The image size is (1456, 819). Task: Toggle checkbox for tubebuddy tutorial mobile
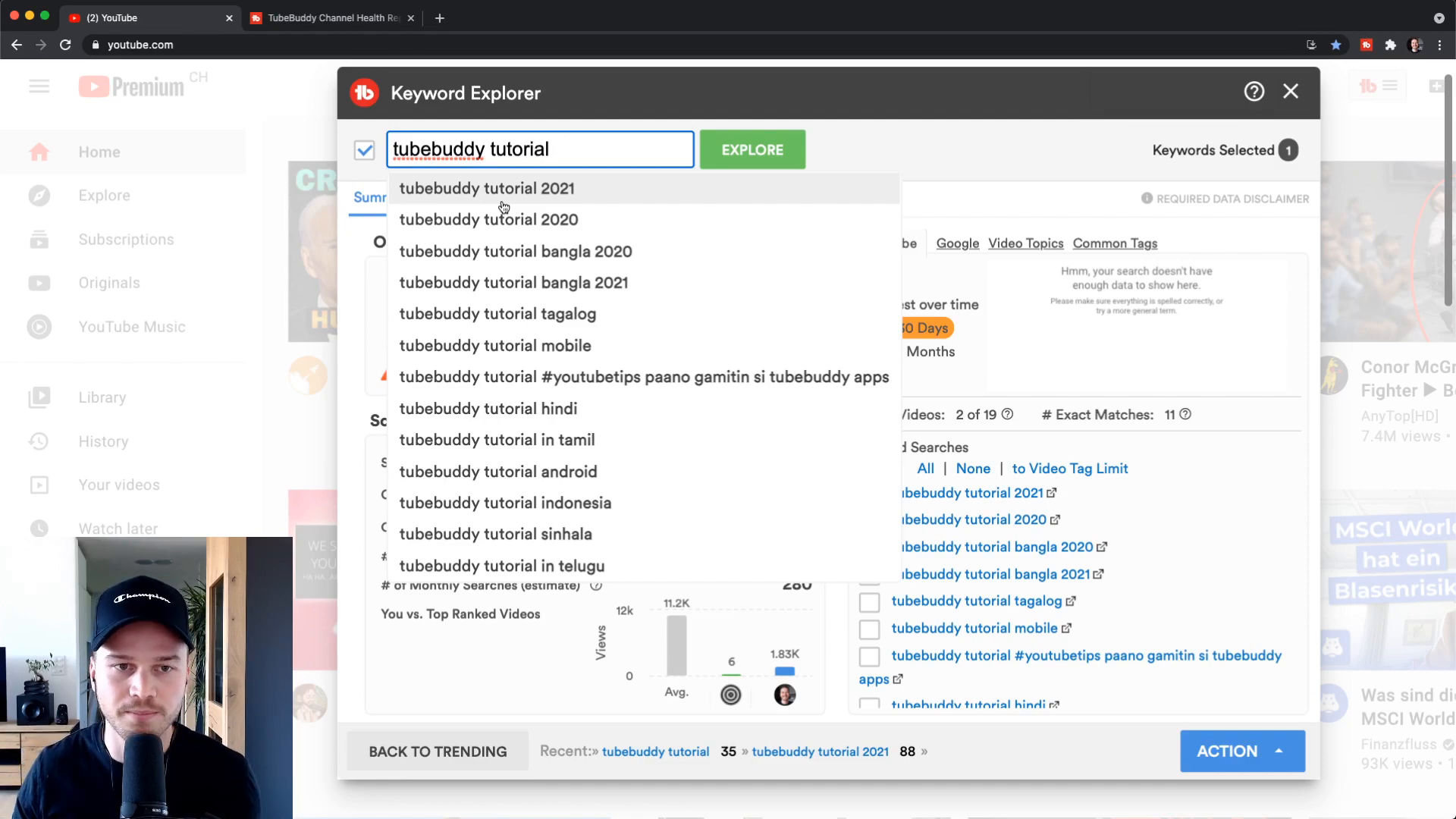pyautogui.click(x=868, y=628)
